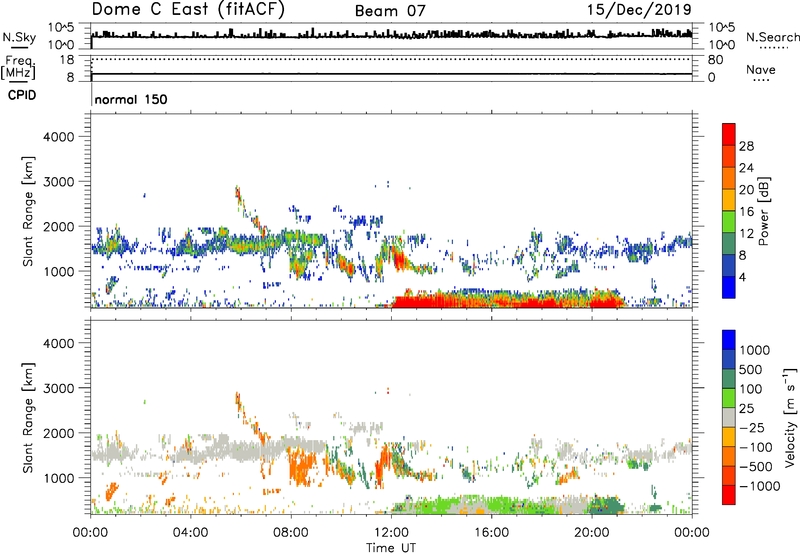
Task: Click the "-1000" tick on the Velocity colorbar
Action: (759, 486)
